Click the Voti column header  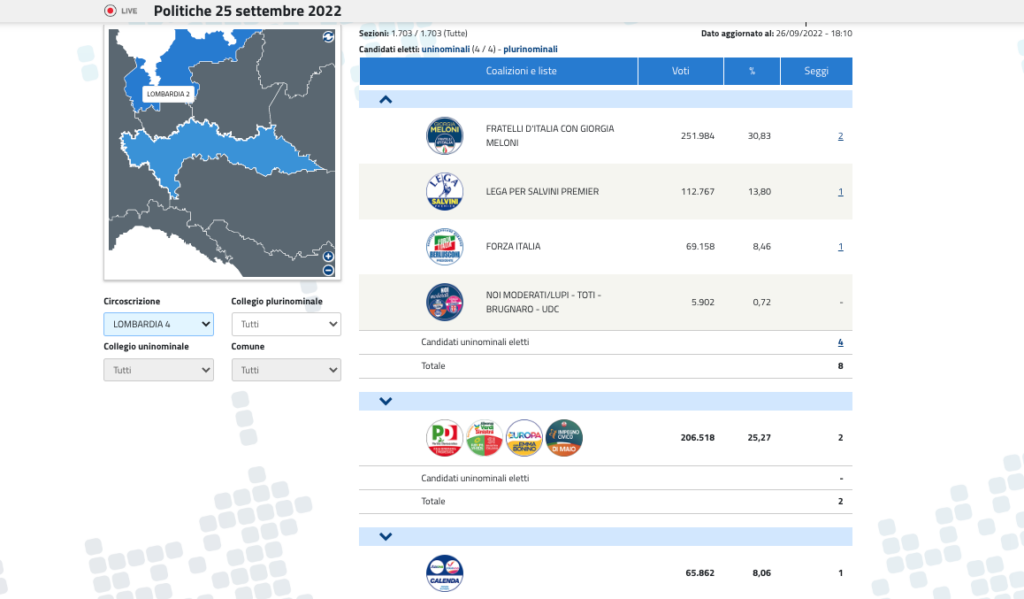tap(680, 71)
